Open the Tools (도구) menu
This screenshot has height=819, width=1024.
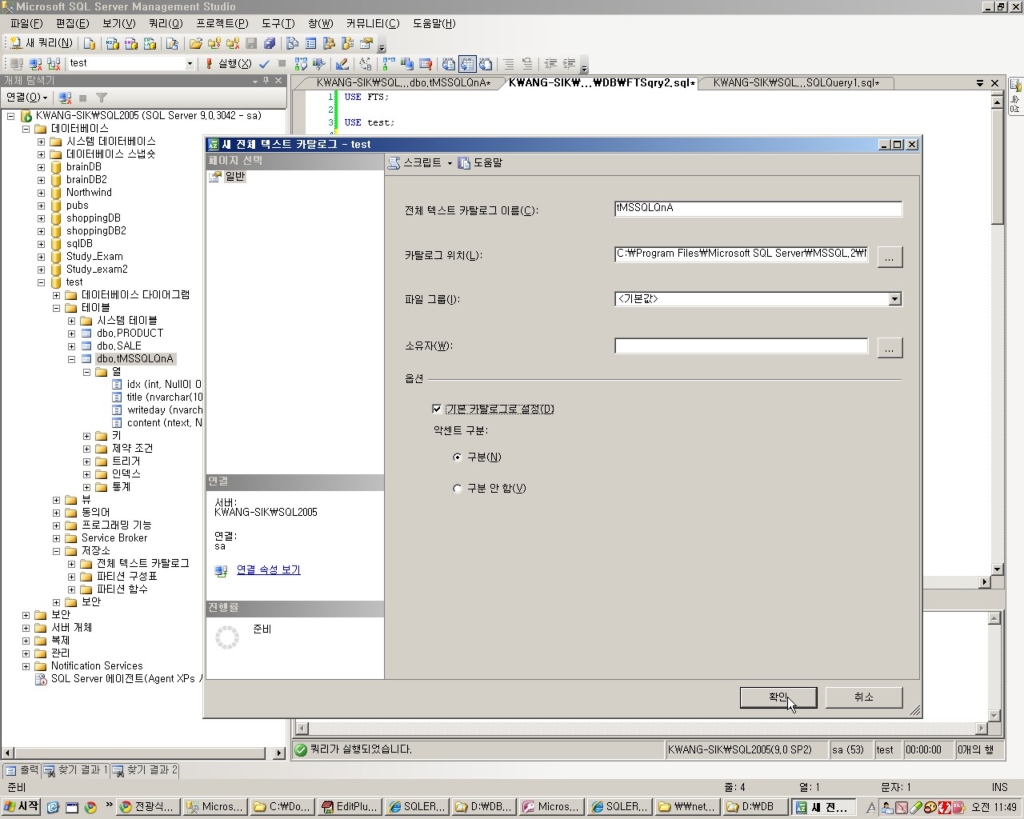click(x=278, y=24)
